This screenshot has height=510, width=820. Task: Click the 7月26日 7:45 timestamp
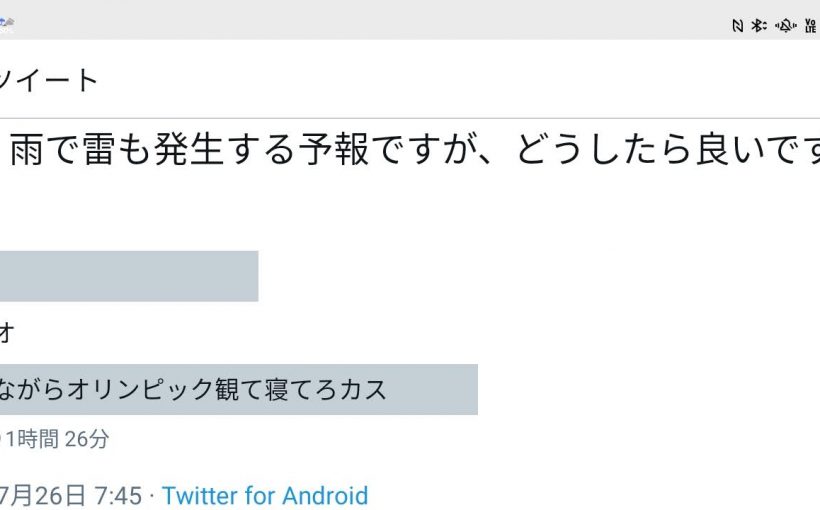click(x=70, y=495)
